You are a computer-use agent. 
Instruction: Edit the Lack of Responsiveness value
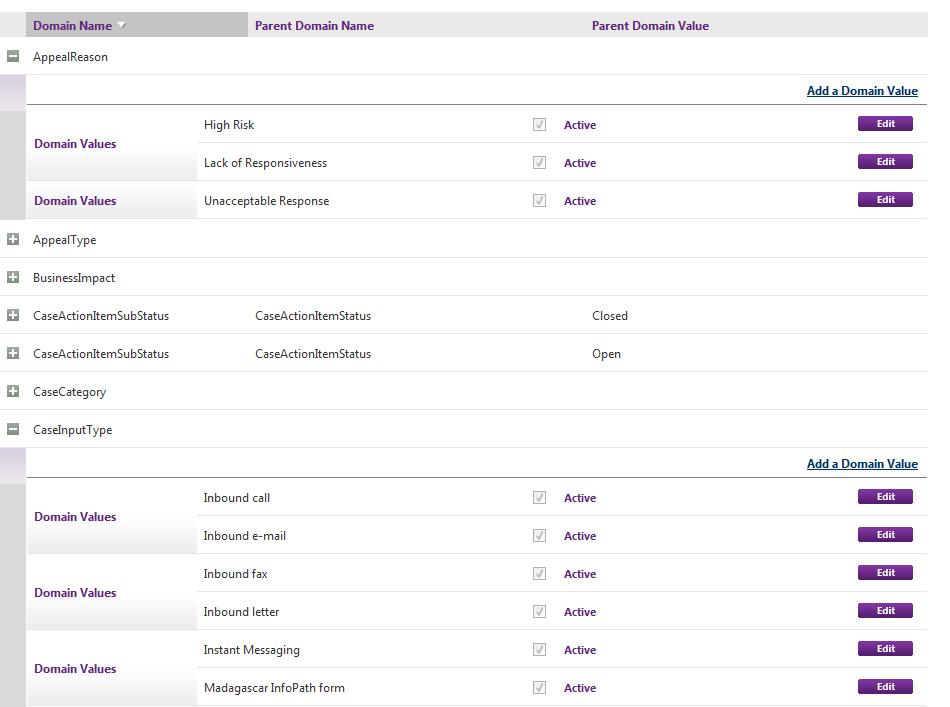885,162
